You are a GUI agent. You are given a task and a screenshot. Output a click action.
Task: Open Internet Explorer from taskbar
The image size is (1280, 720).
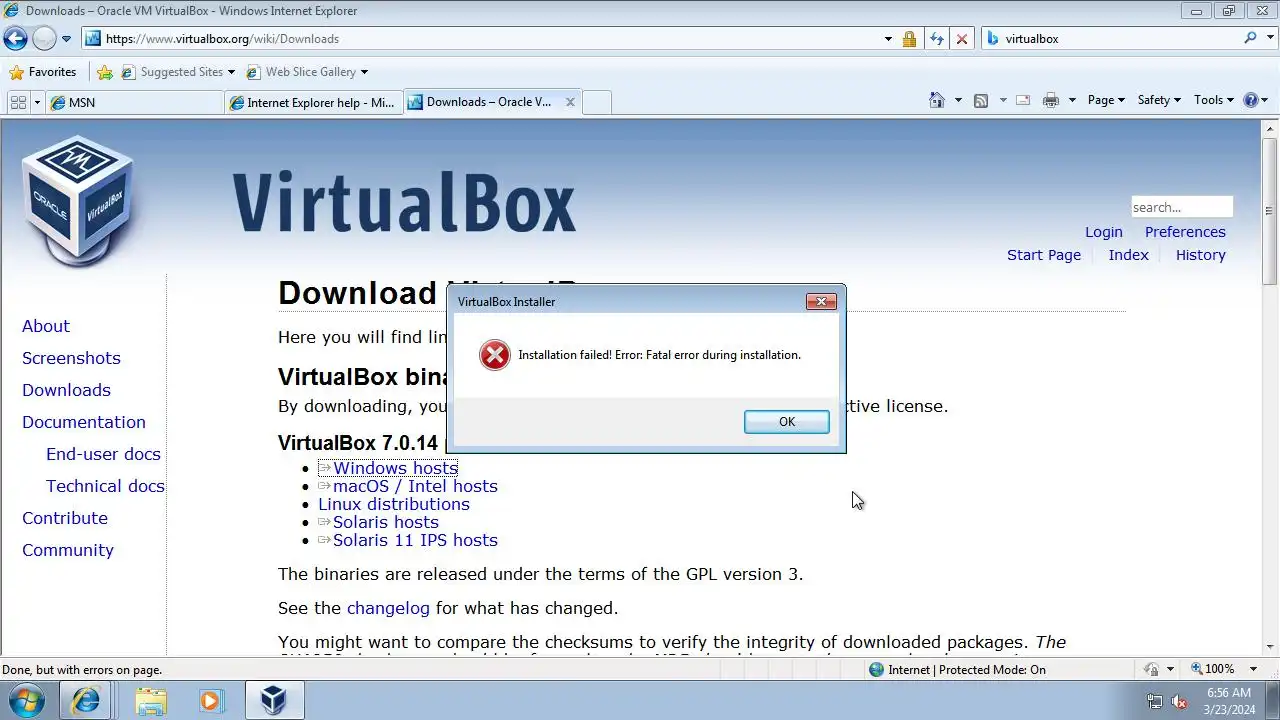pyautogui.click(x=86, y=700)
